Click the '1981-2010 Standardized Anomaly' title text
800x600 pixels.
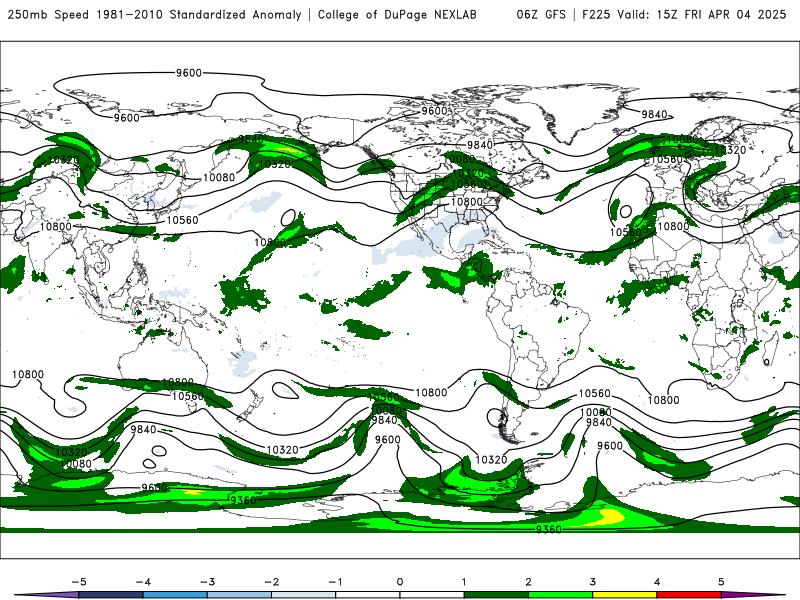199,14
